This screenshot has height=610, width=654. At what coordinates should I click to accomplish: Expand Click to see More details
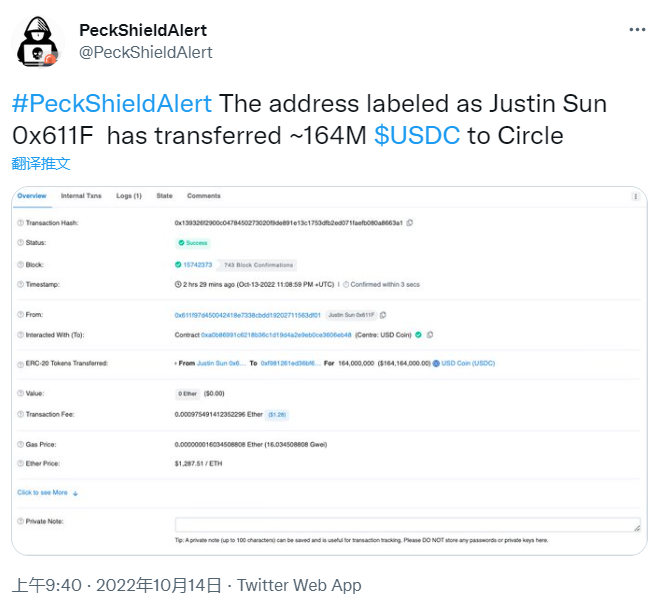point(47,492)
